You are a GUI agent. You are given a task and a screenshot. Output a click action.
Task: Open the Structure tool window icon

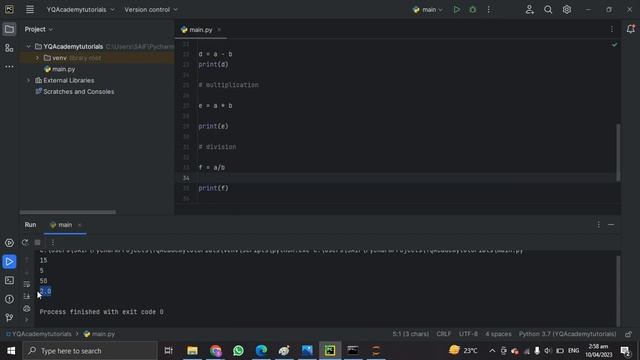[9, 48]
